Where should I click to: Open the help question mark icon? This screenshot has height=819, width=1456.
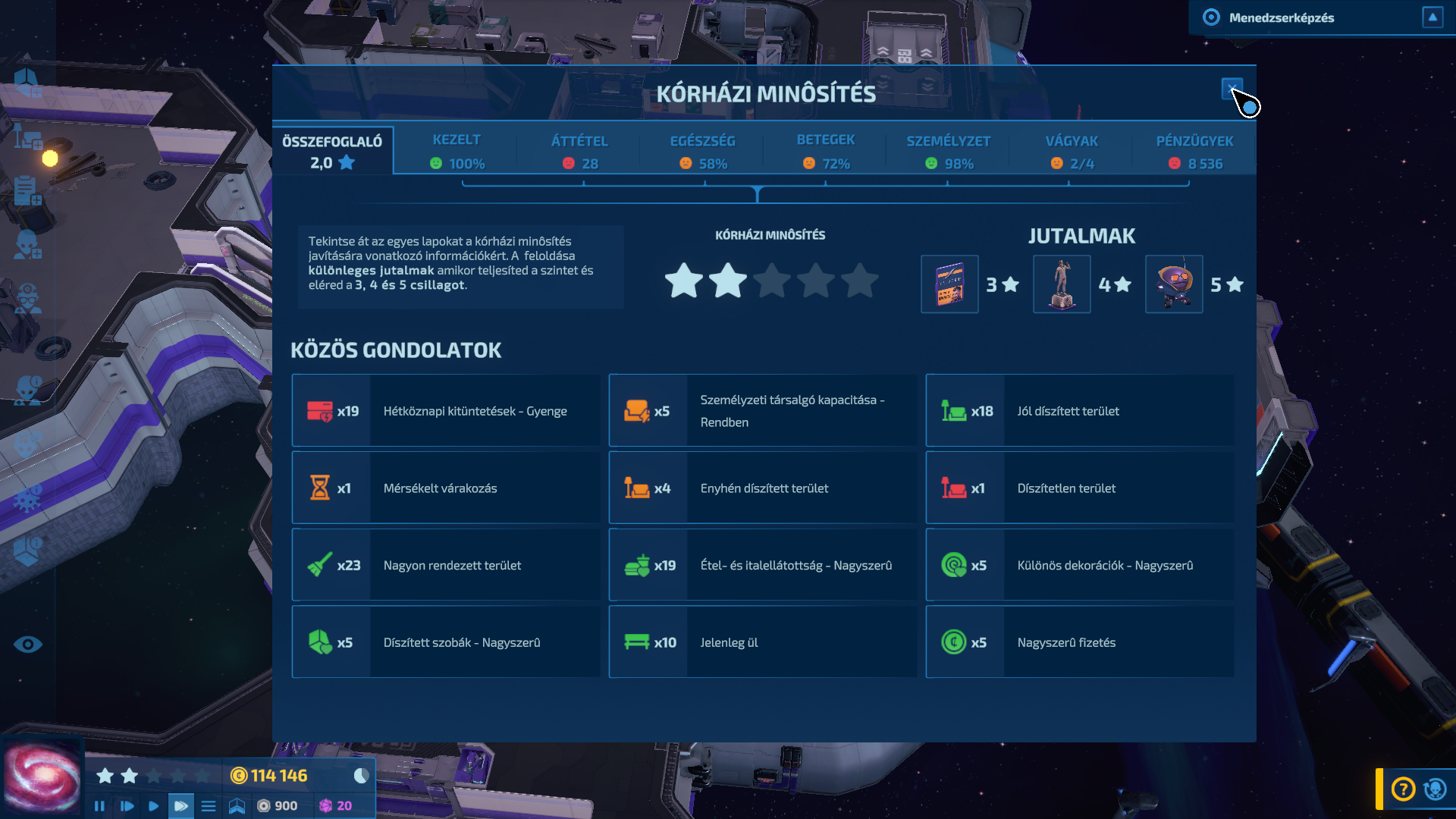tap(1403, 789)
